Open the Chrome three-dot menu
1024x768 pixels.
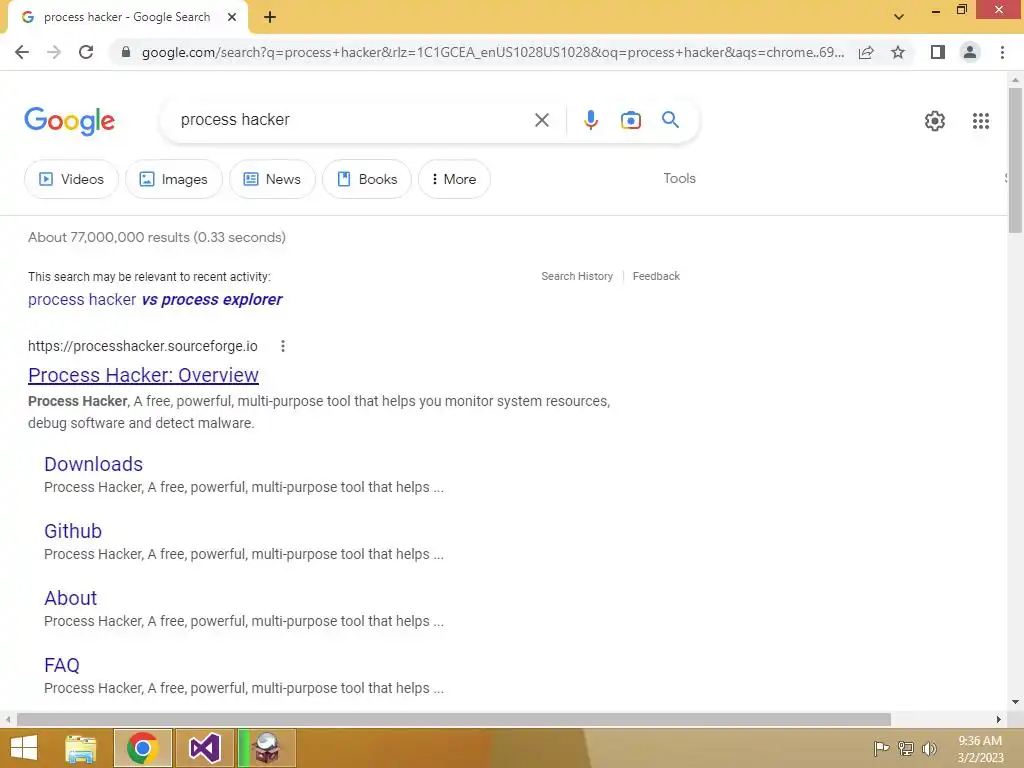[x=1002, y=52]
